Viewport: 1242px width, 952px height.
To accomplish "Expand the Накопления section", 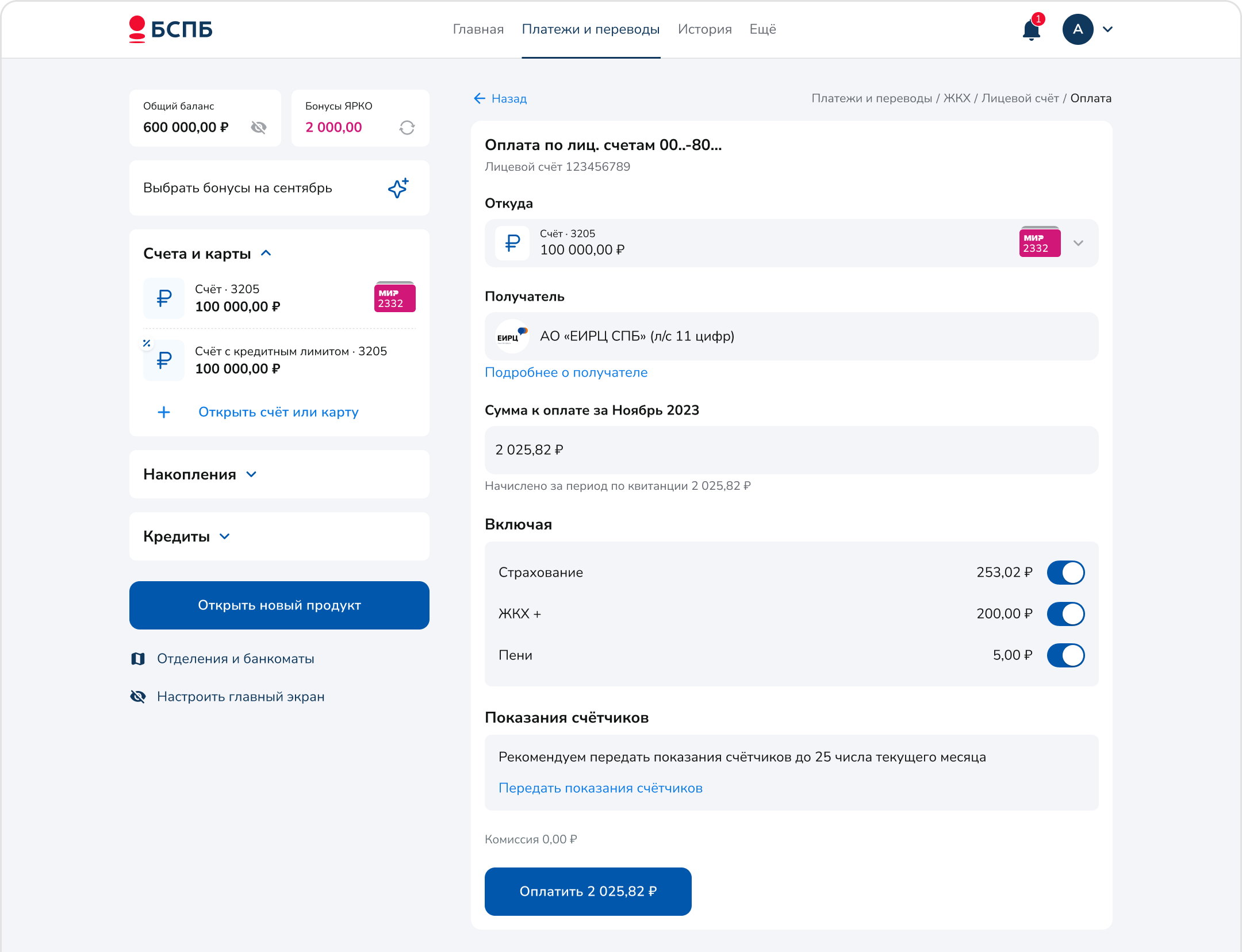I will 200,474.
